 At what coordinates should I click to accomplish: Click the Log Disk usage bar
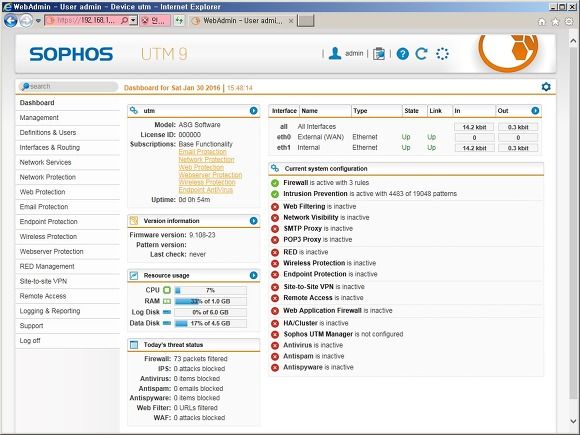pos(210,313)
